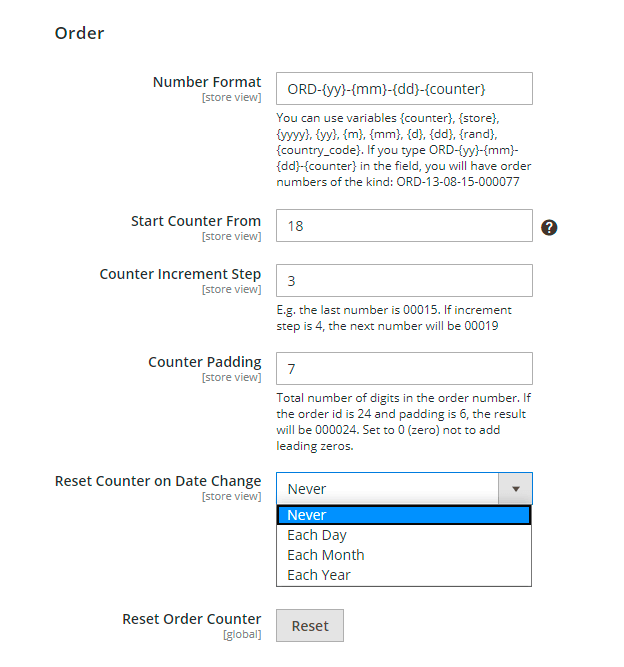Pick the Each Month option
This screenshot has height=667, width=624.
pyautogui.click(x=404, y=555)
